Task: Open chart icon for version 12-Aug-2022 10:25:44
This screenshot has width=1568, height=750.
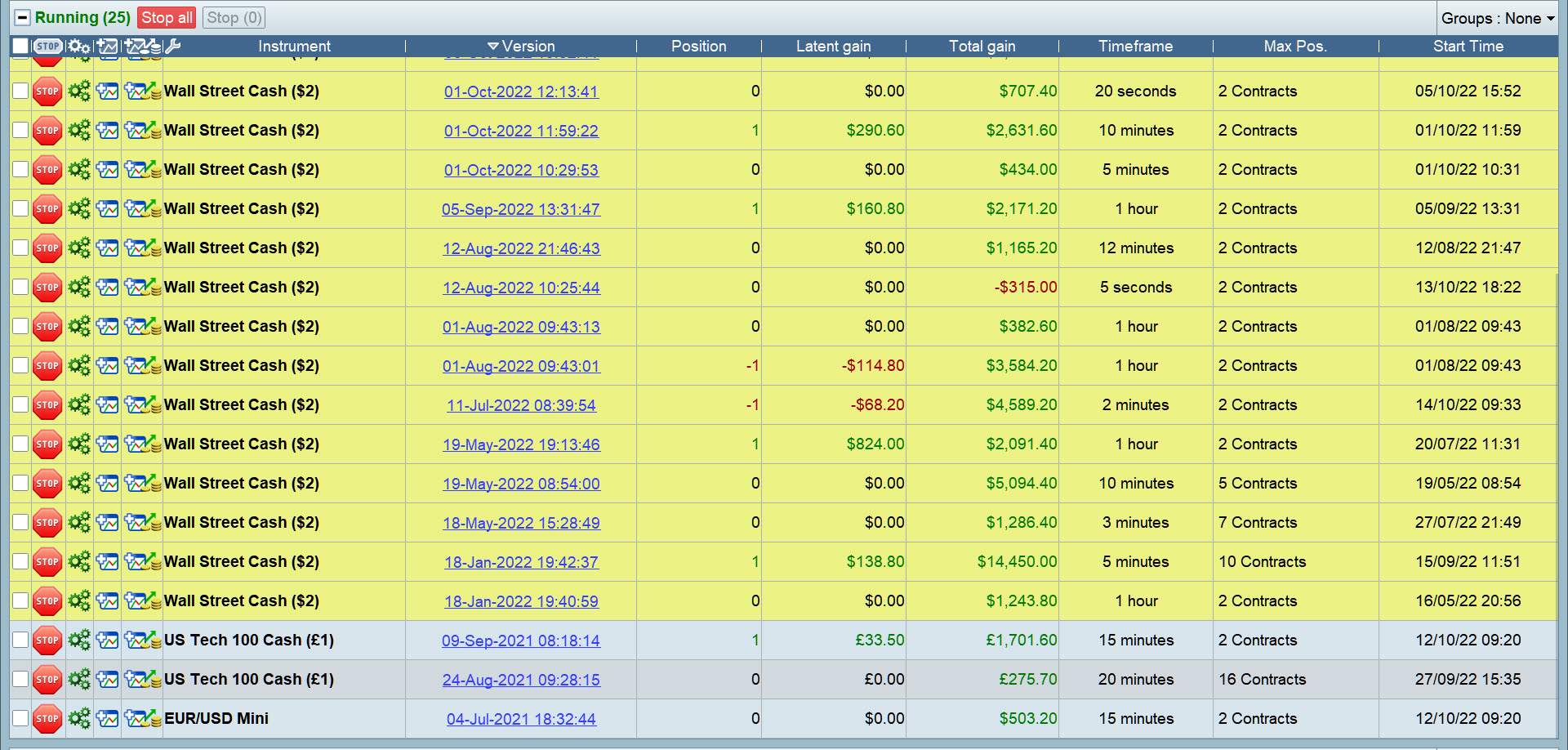Action: coord(108,288)
